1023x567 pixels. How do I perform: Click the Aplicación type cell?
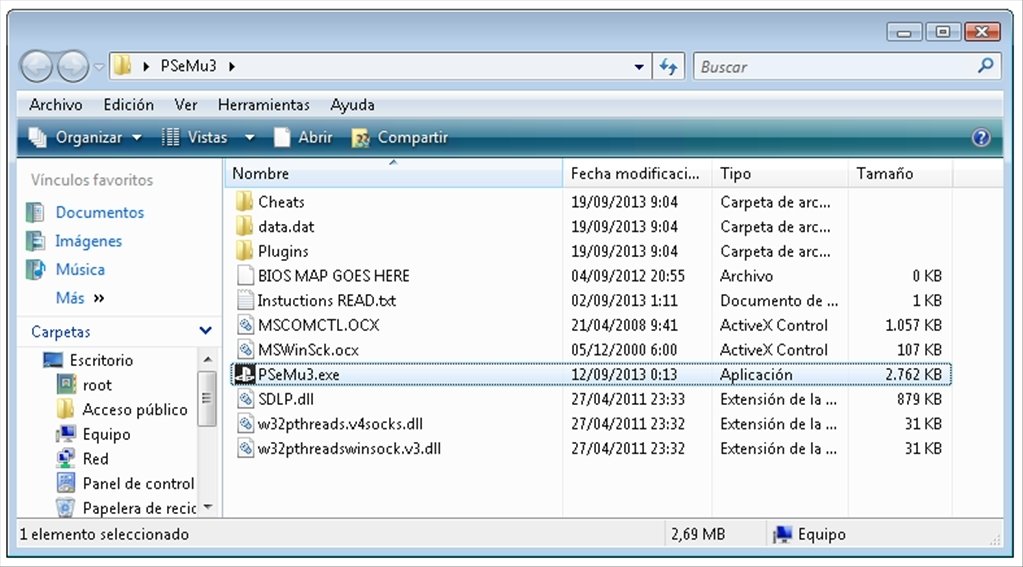coord(756,375)
